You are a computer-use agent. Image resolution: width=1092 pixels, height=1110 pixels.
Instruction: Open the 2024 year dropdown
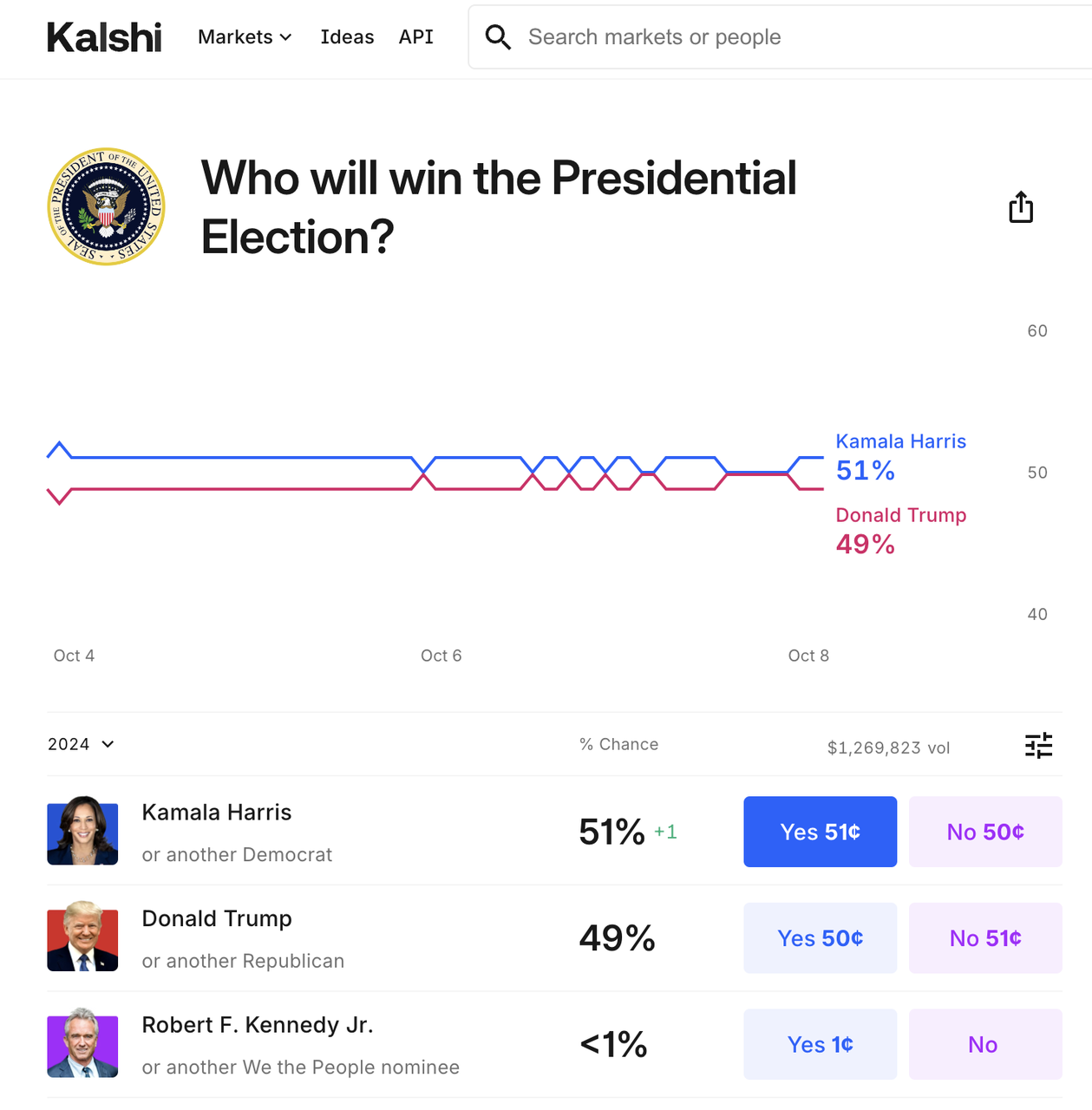[x=81, y=744]
